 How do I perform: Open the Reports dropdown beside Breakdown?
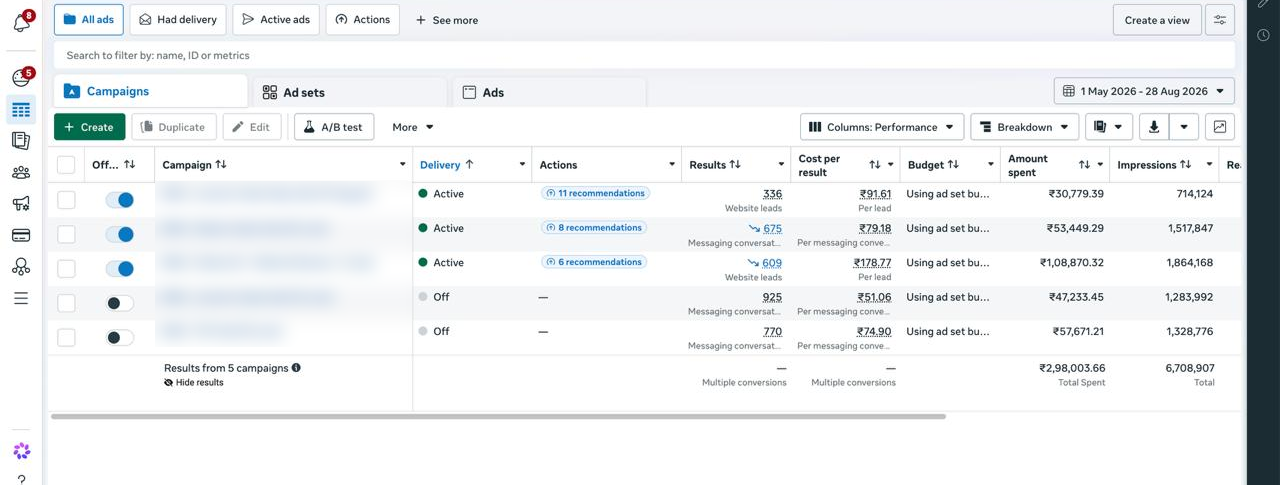pyautogui.click(x=1108, y=127)
